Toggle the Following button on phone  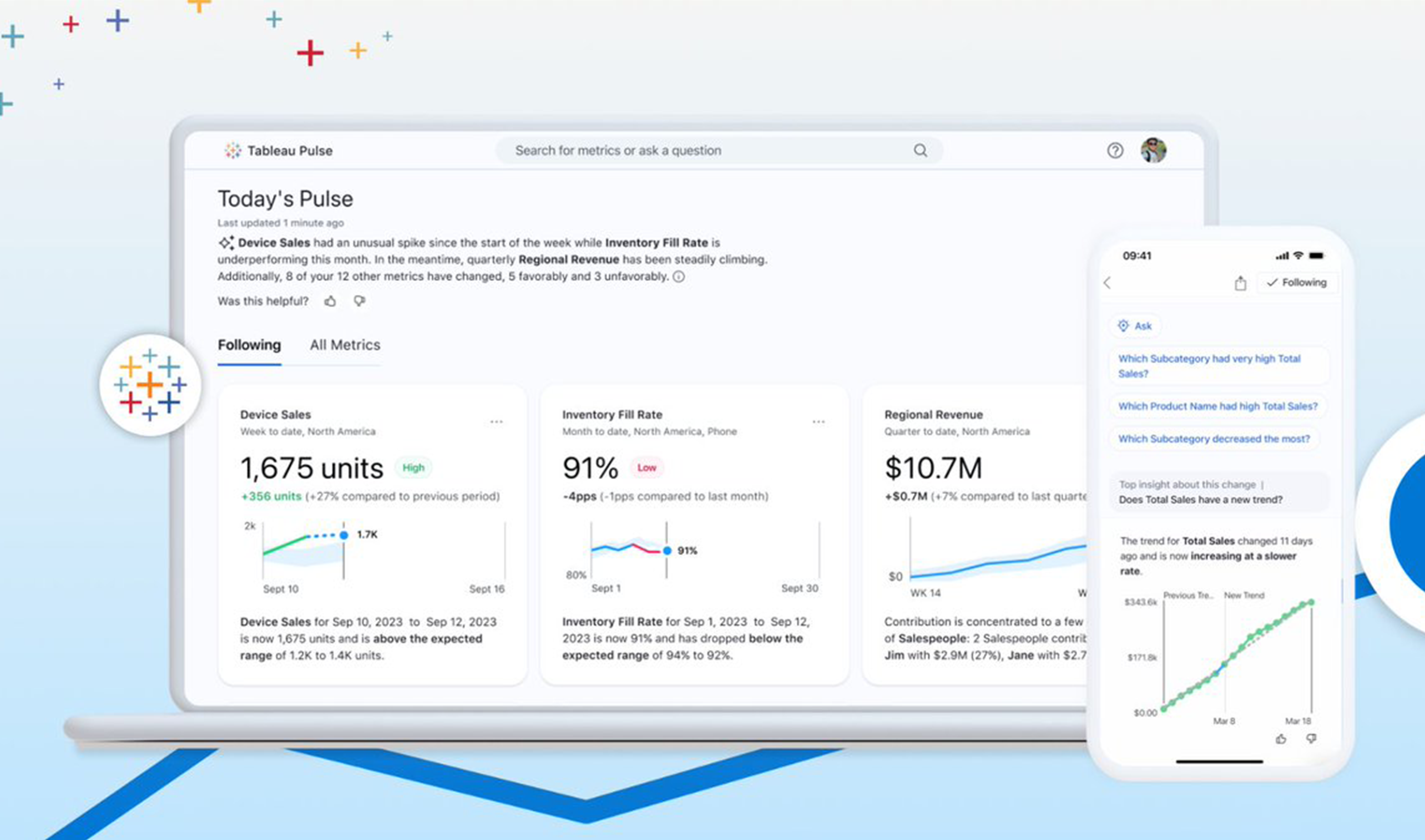(x=1297, y=282)
